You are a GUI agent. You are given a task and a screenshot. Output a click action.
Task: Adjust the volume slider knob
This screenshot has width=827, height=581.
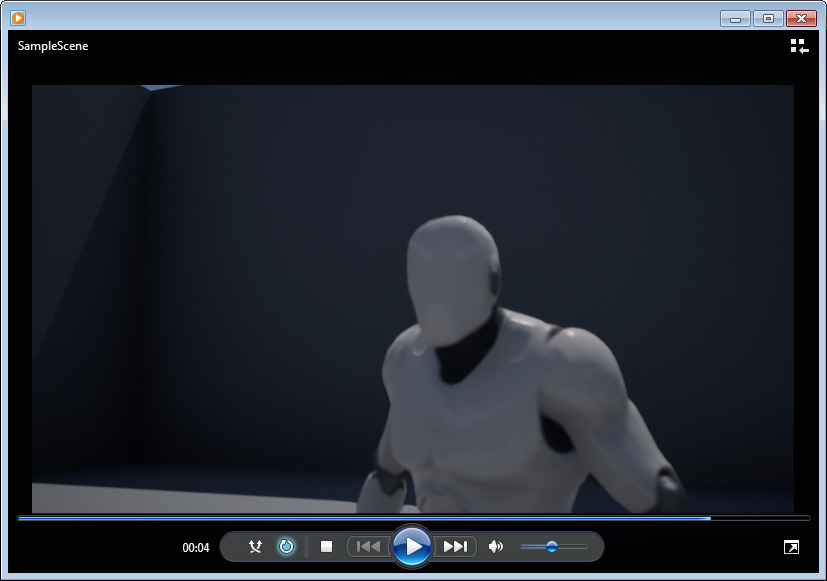(x=552, y=547)
